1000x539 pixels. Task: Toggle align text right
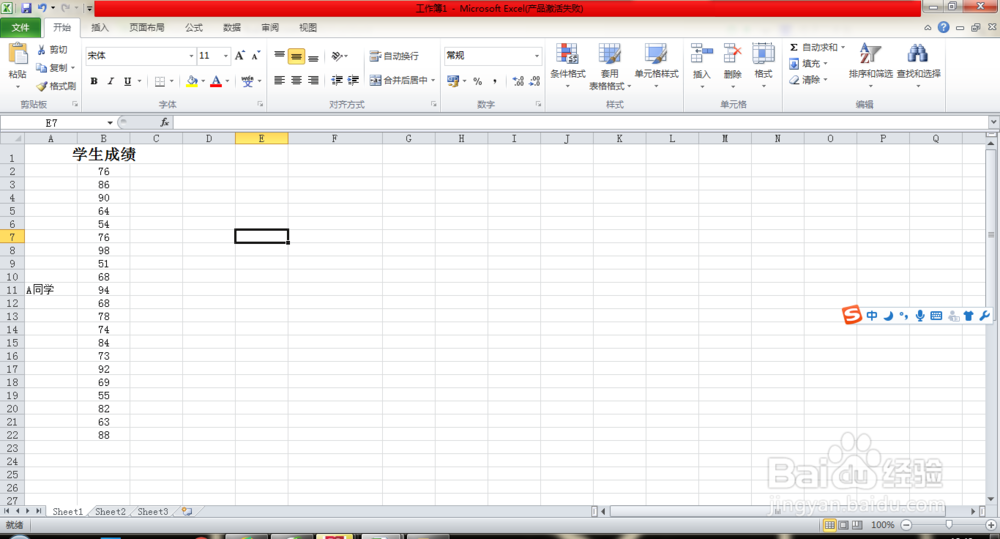312,80
